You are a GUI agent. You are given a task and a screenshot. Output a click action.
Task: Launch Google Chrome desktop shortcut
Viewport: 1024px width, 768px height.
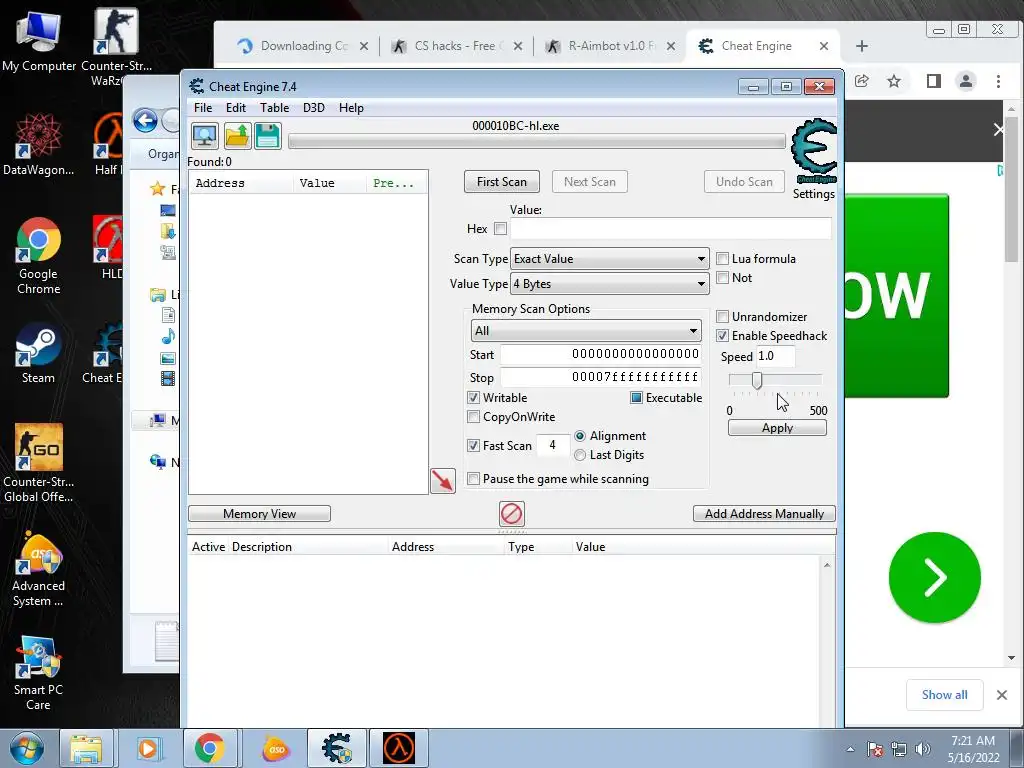pos(39,255)
